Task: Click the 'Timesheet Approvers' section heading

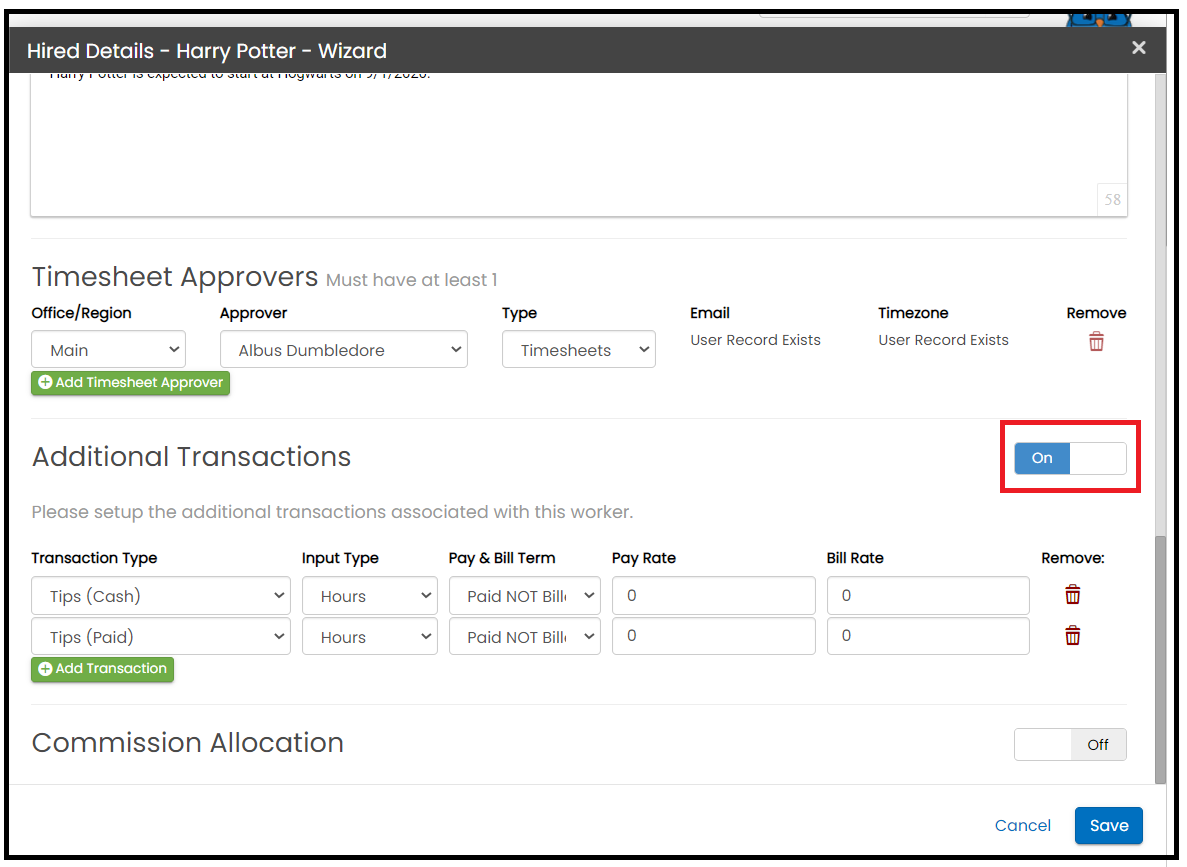Action: (x=175, y=277)
